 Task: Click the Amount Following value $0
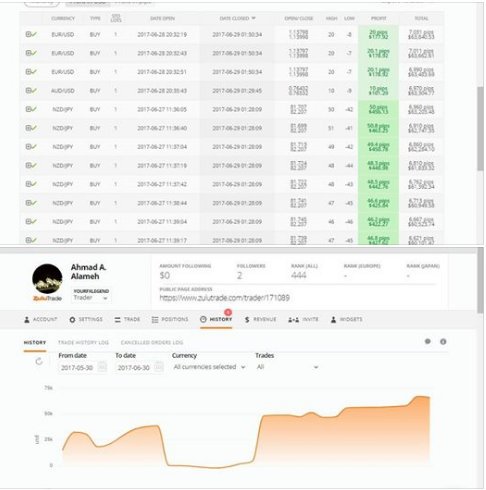pyautogui.click(x=165, y=275)
